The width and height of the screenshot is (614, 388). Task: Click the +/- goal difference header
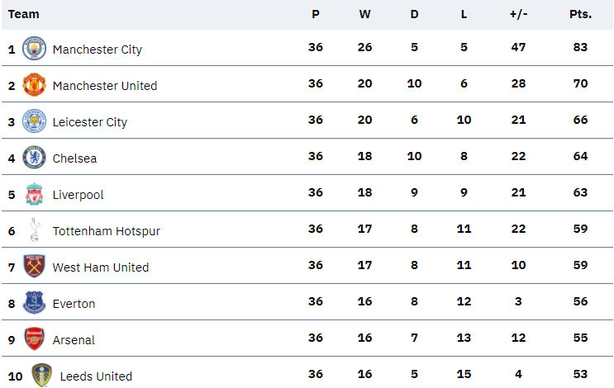(518, 14)
